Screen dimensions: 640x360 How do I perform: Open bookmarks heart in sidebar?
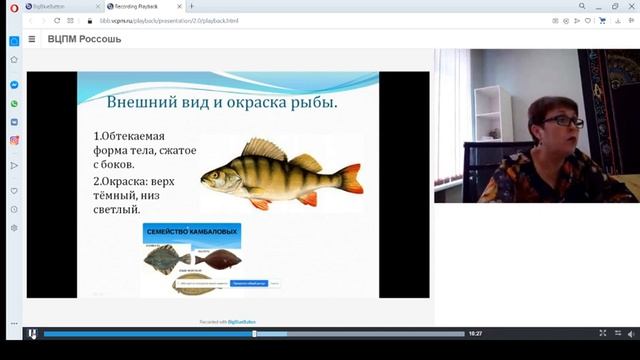pos(14,191)
